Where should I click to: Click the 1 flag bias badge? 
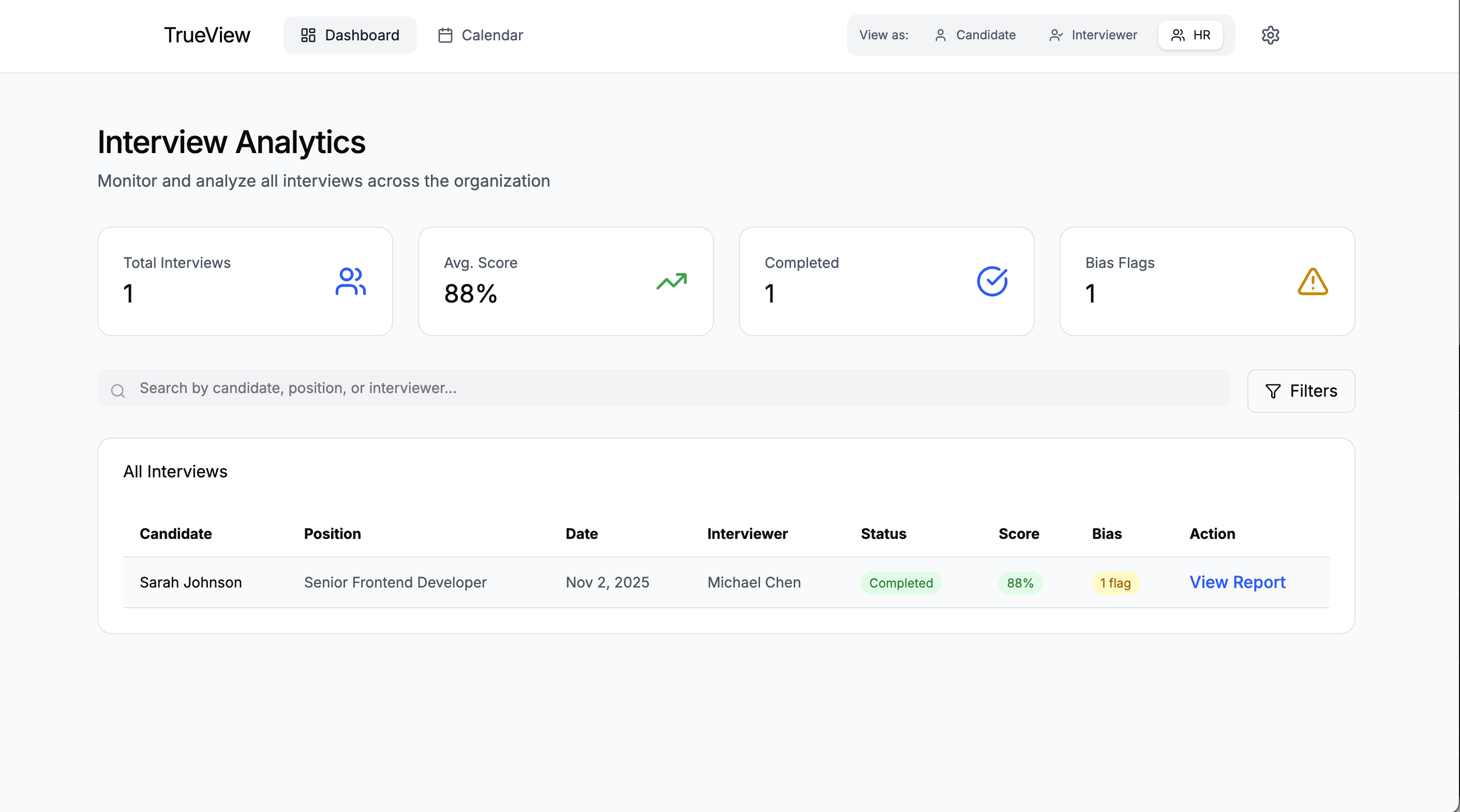(1115, 582)
